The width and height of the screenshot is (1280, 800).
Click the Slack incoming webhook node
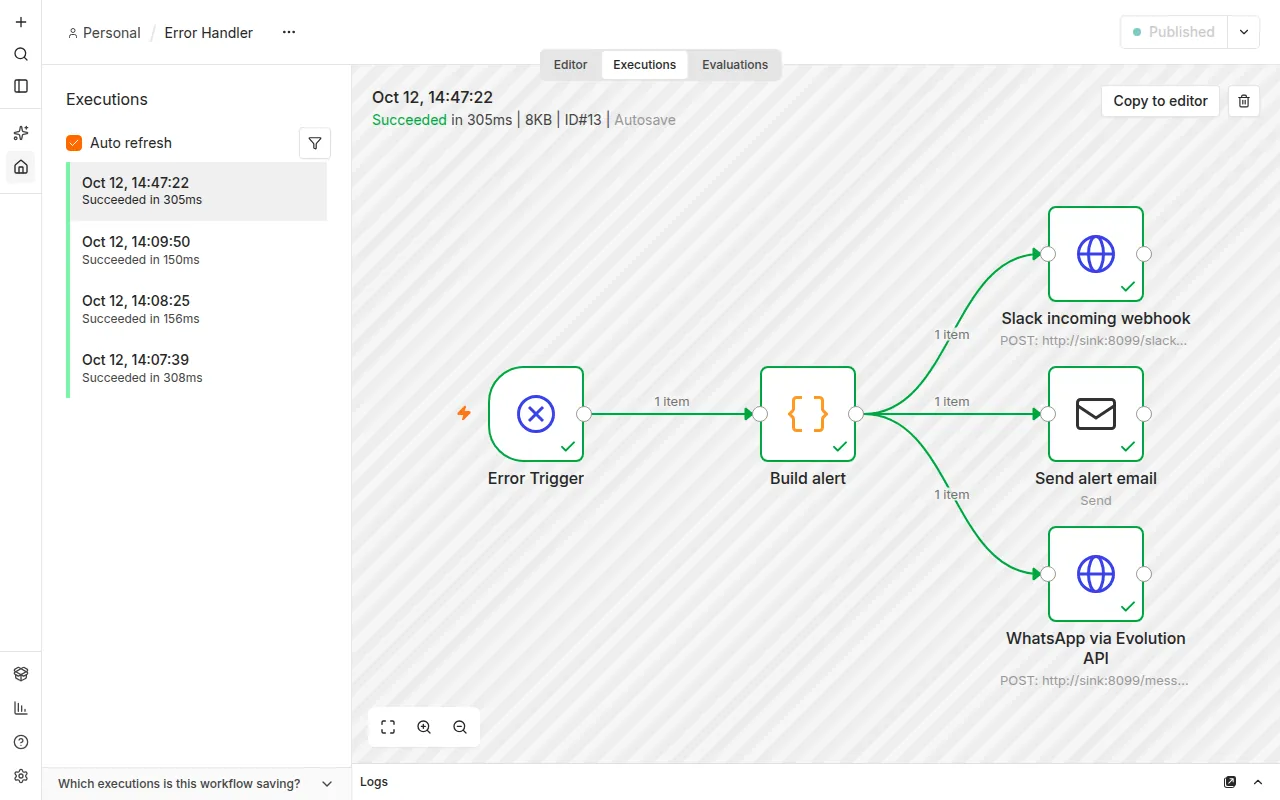(x=1096, y=254)
